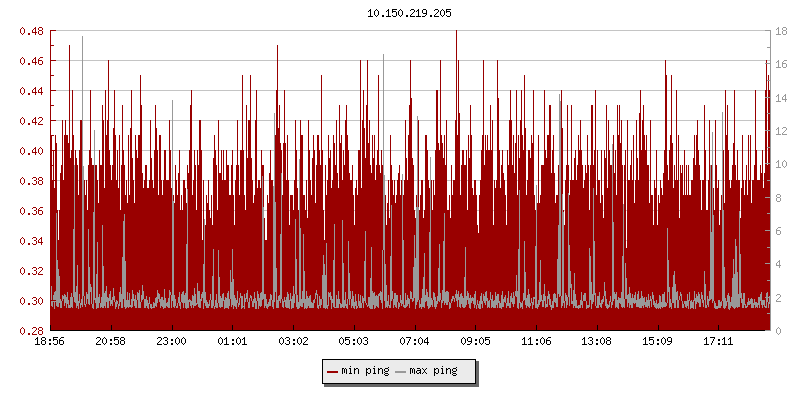
Task: Click the 0 value on right axis
Action: click(777, 331)
